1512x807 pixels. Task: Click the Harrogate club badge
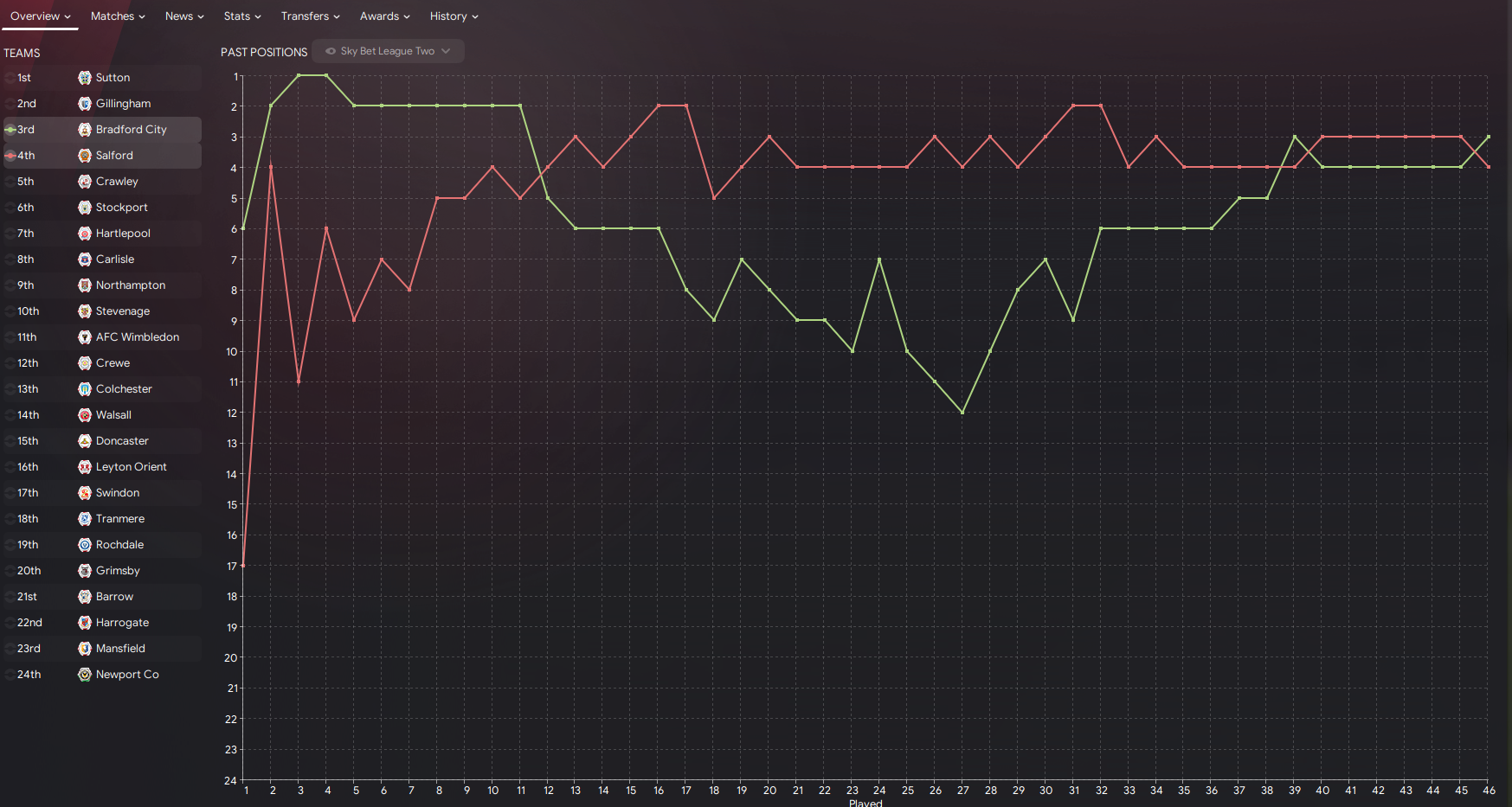pyautogui.click(x=85, y=623)
